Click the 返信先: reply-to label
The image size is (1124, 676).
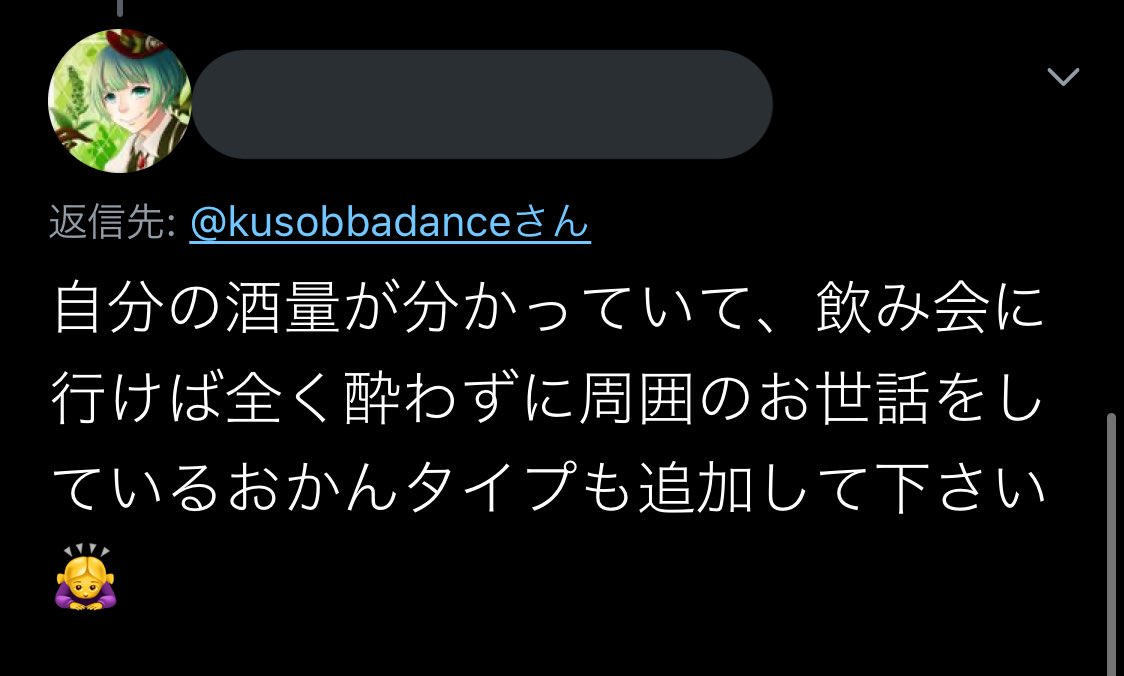(x=113, y=222)
